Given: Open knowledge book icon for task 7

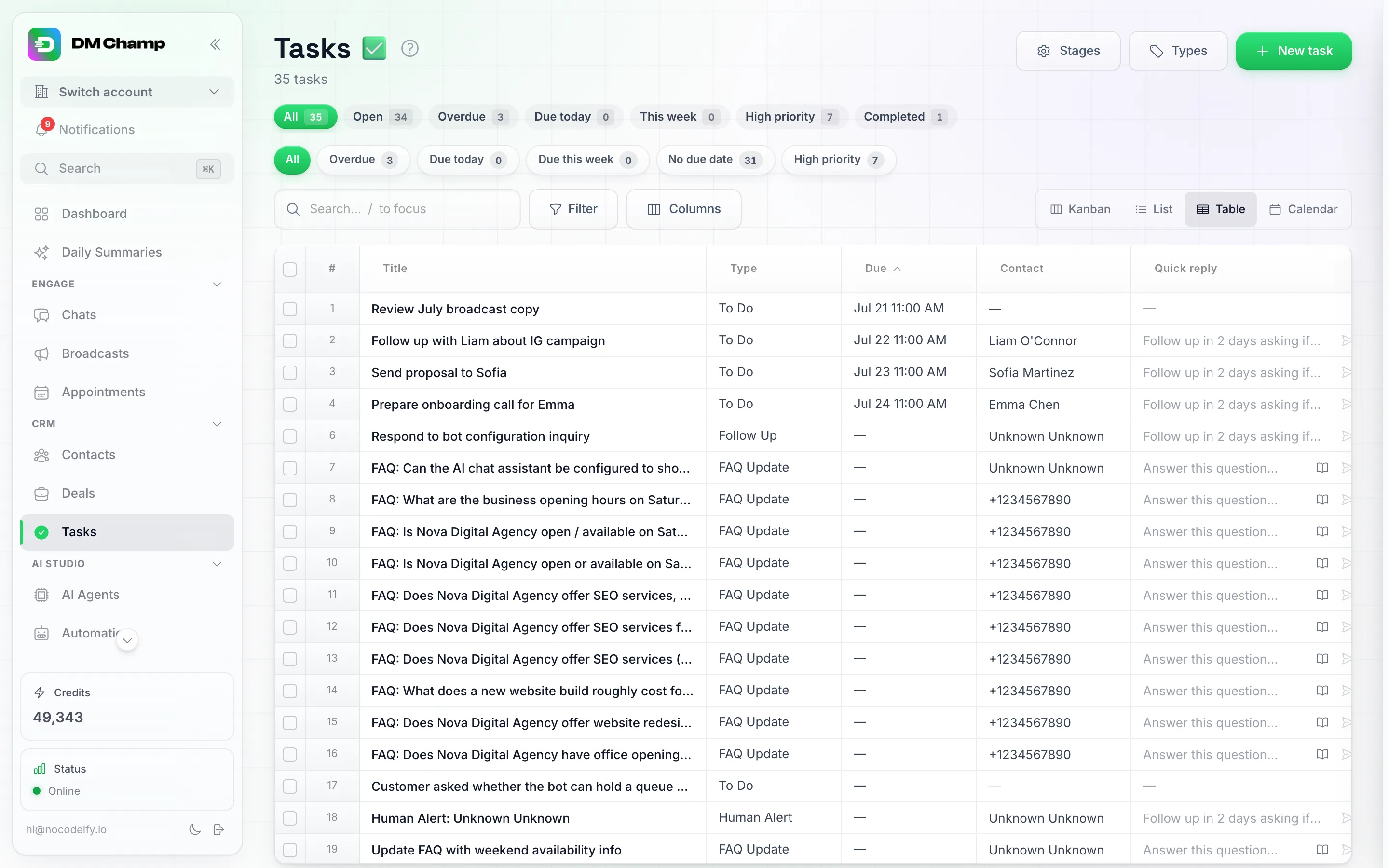Looking at the screenshot, I should pyautogui.click(x=1322, y=468).
